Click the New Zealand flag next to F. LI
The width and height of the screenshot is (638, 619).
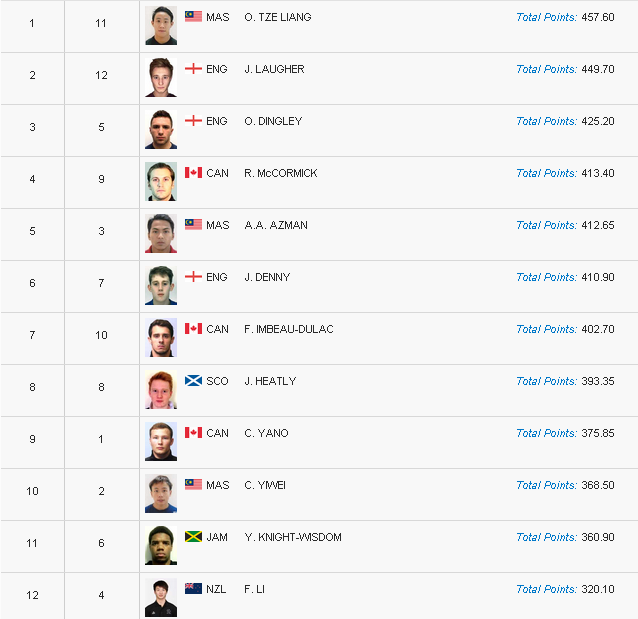[x=193, y=588]
